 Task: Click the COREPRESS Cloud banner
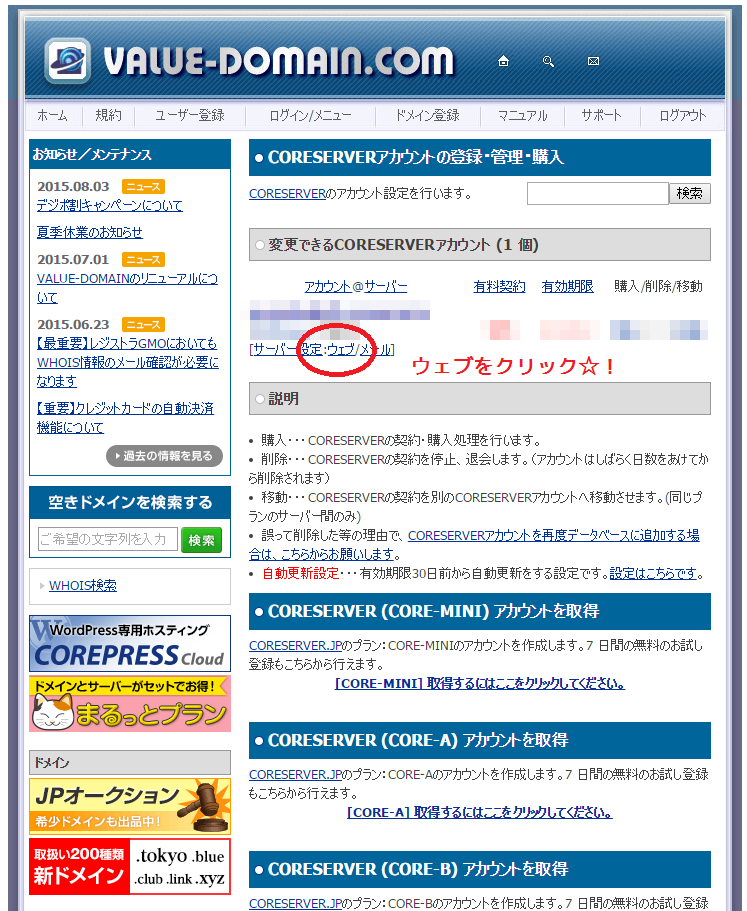click(130, 644)
